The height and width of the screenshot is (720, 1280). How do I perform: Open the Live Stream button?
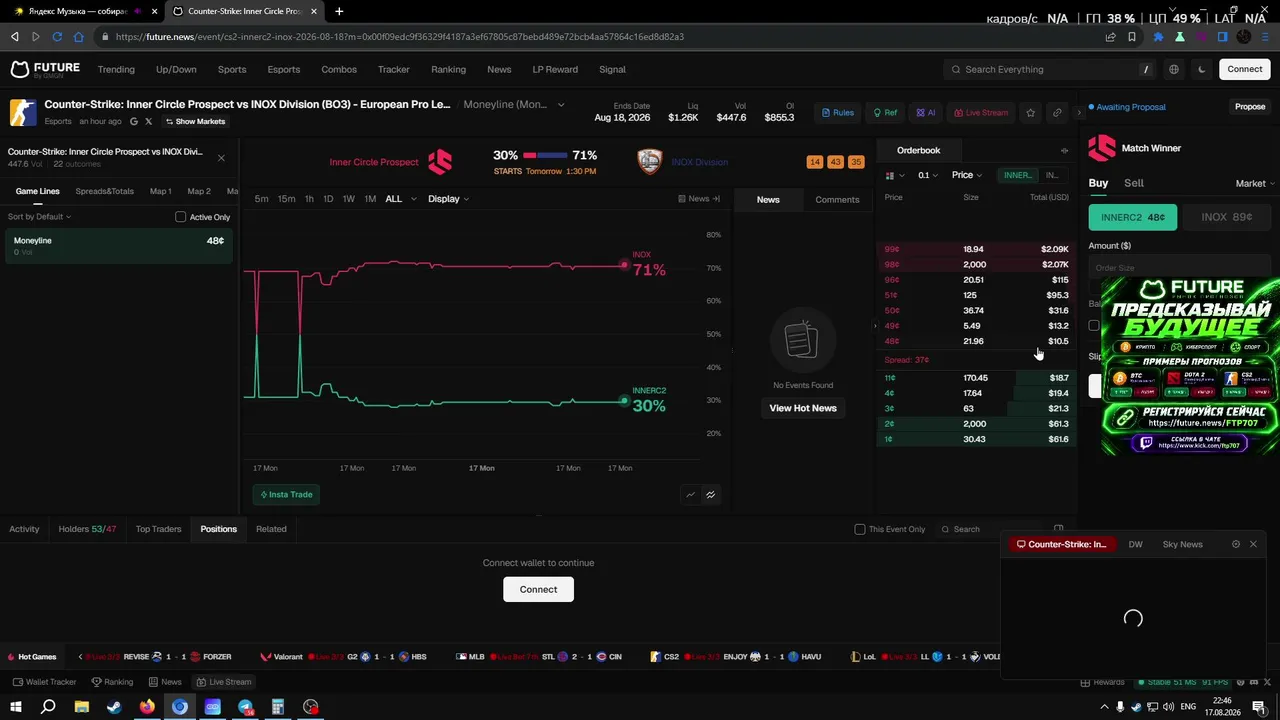point(981,112)
